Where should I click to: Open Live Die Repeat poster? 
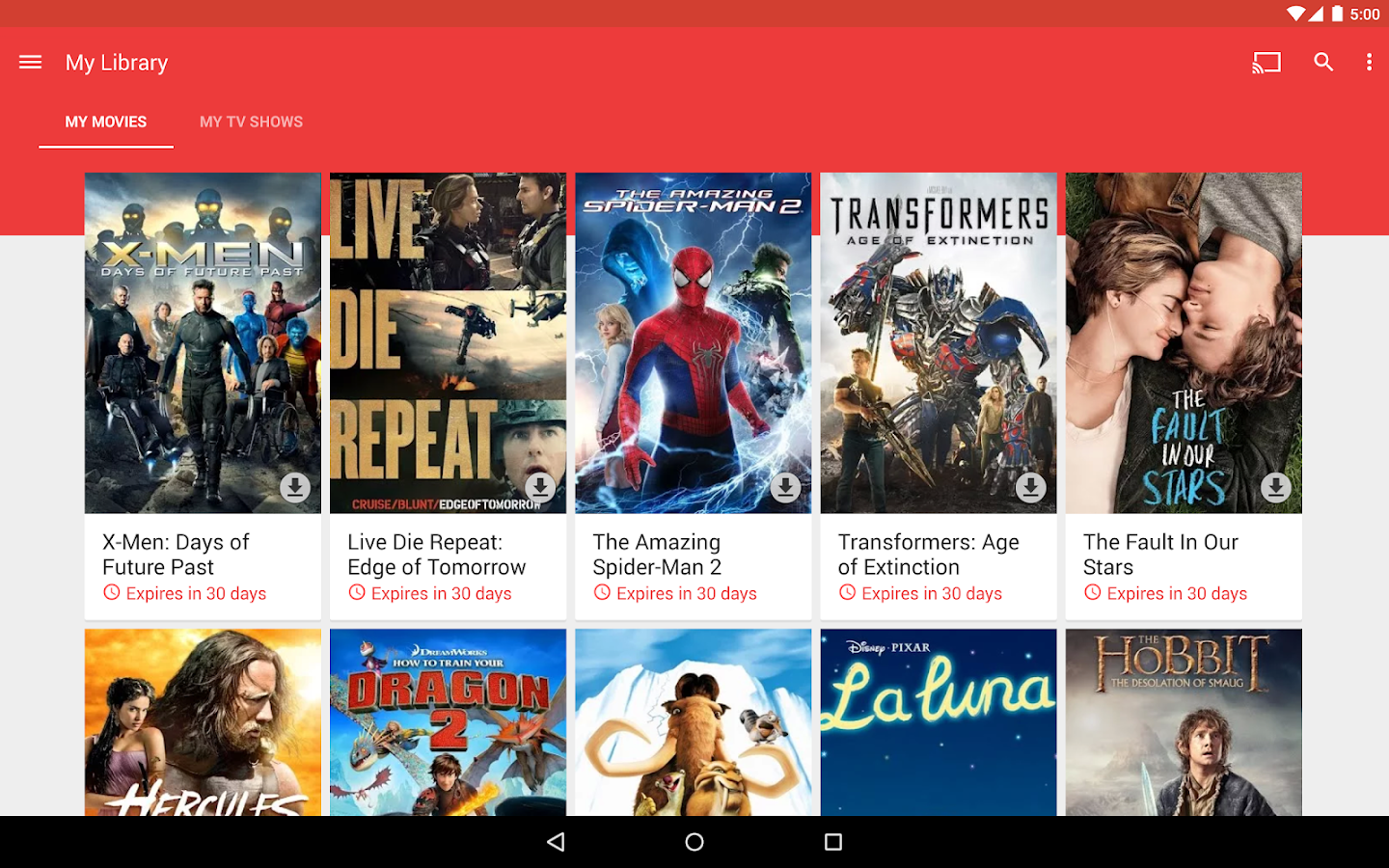(x=448, y=343)
